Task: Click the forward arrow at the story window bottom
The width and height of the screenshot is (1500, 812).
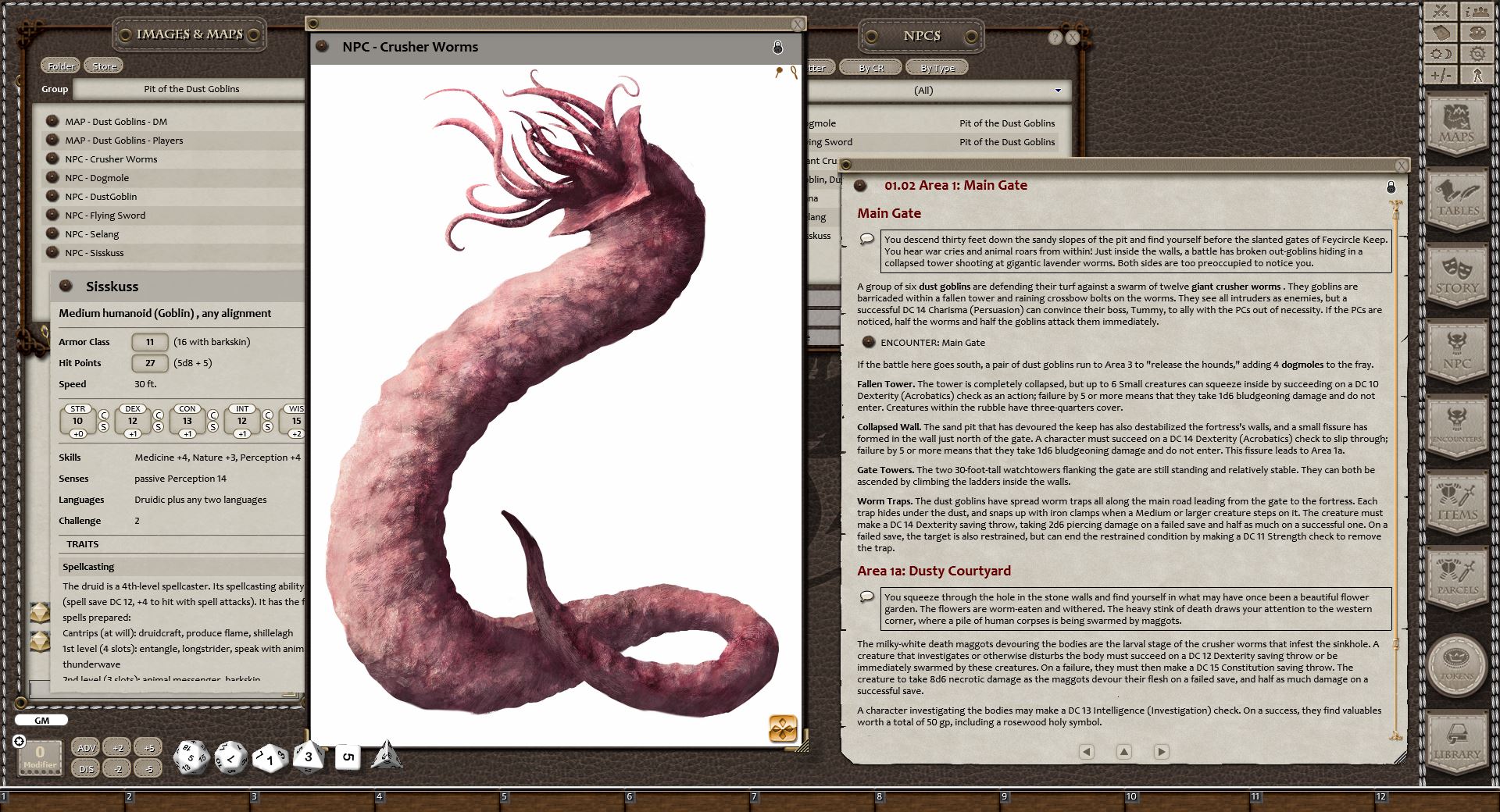Action: 1162,751
